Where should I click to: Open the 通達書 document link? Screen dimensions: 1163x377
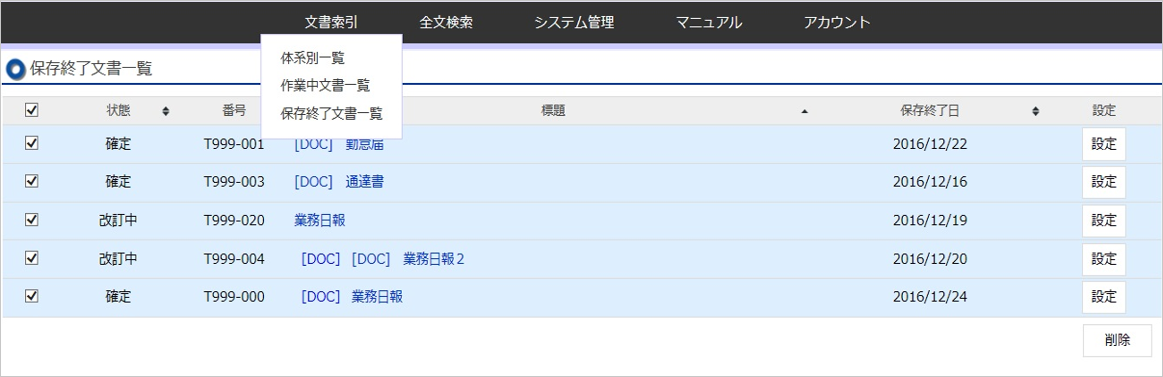tap(364, 182)
